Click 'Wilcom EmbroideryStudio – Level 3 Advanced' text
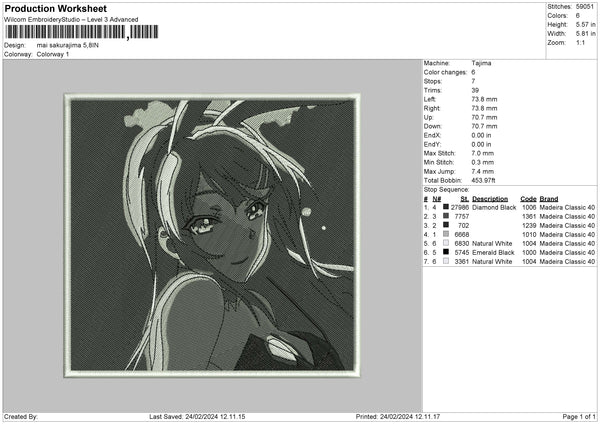 coord(71,20)
